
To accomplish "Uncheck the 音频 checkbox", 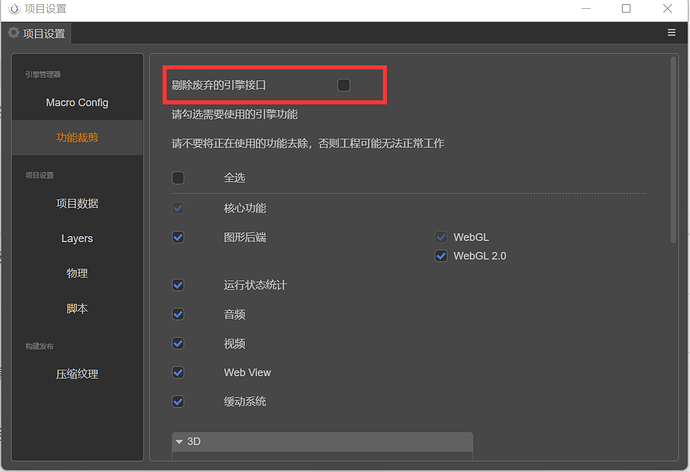I will (178, 314).
